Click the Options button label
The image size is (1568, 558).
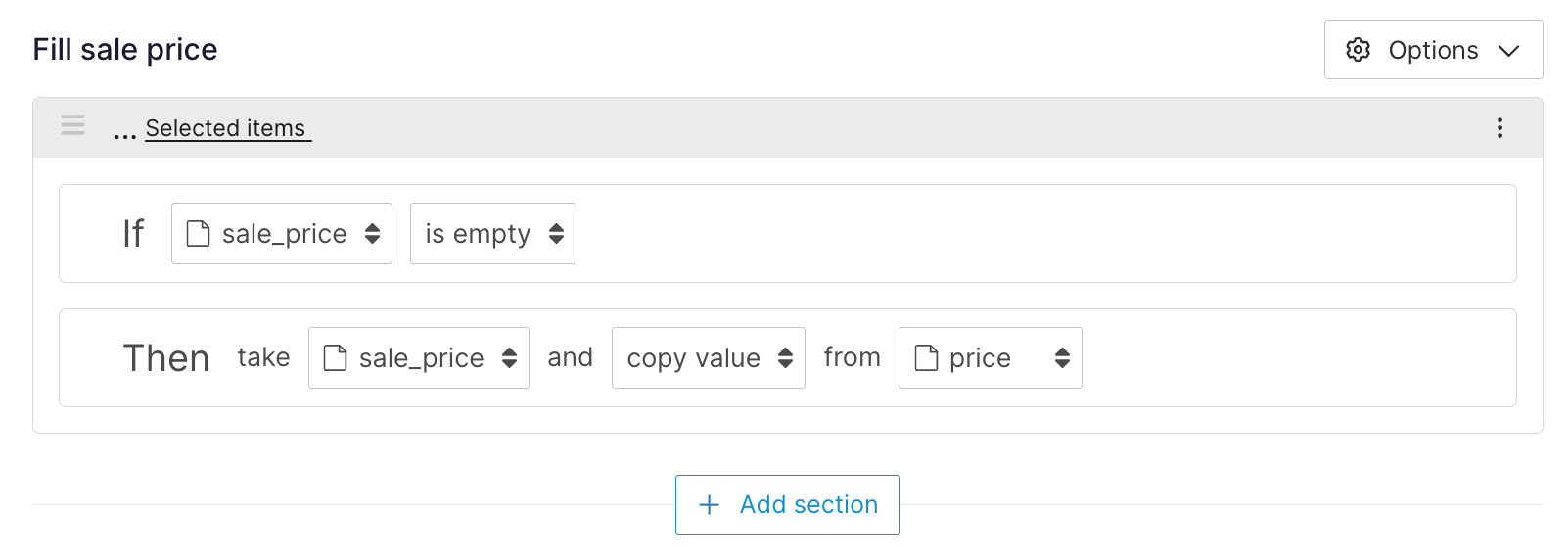coord(1433,51)
